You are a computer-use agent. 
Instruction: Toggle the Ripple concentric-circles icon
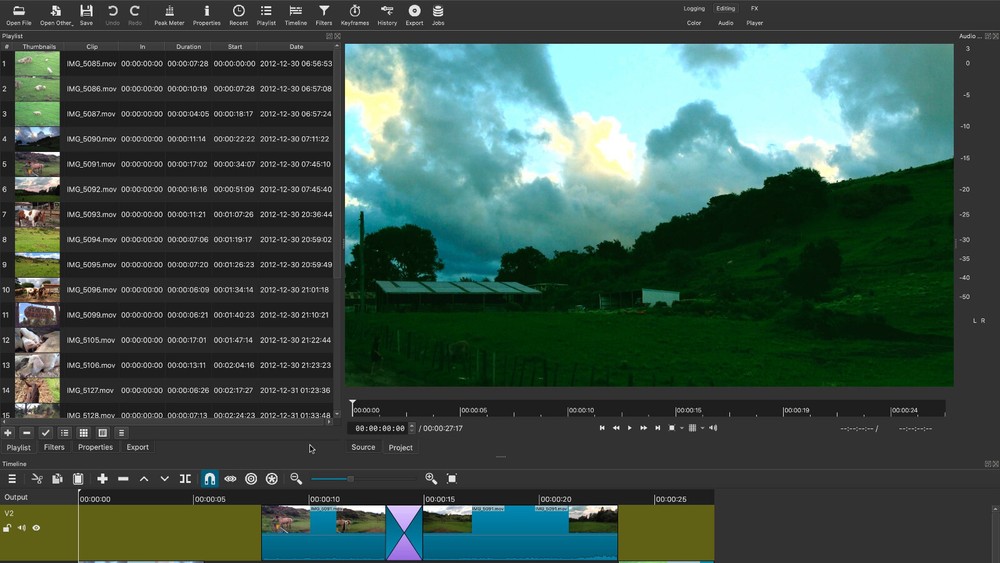(x=251, y=479)
